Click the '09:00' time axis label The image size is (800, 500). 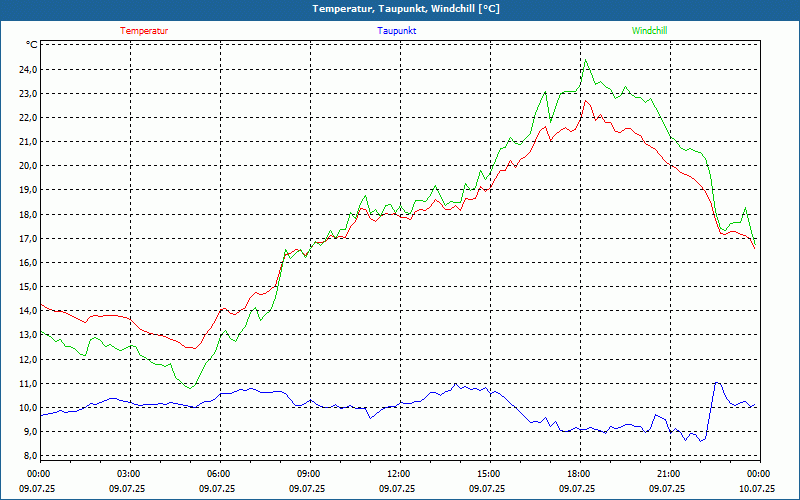310,473
